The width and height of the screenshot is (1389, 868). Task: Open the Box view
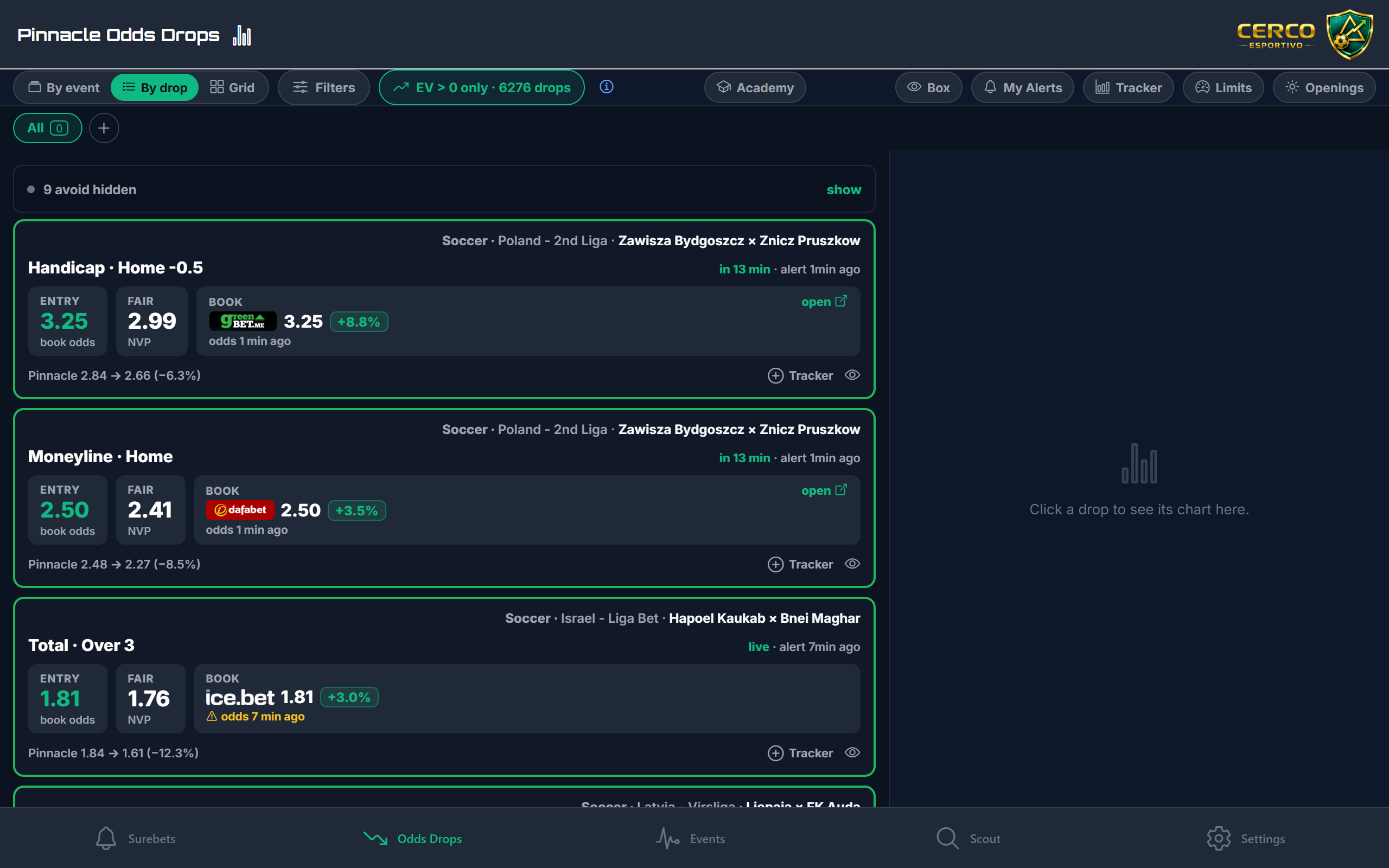pyautogui.click(x=928, y=87)
